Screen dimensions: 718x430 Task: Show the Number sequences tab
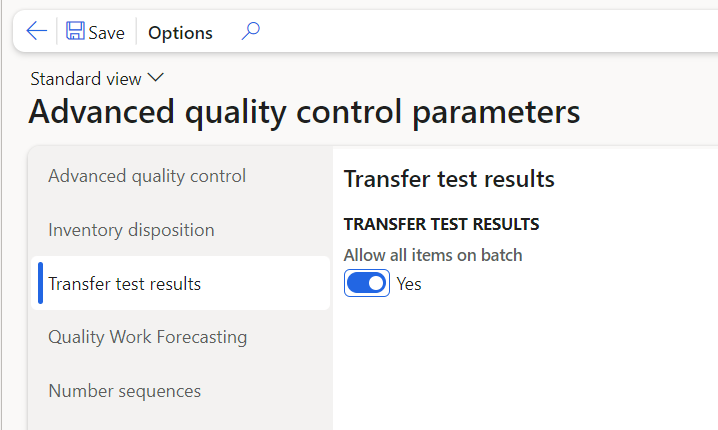click(x=124, y=391)
